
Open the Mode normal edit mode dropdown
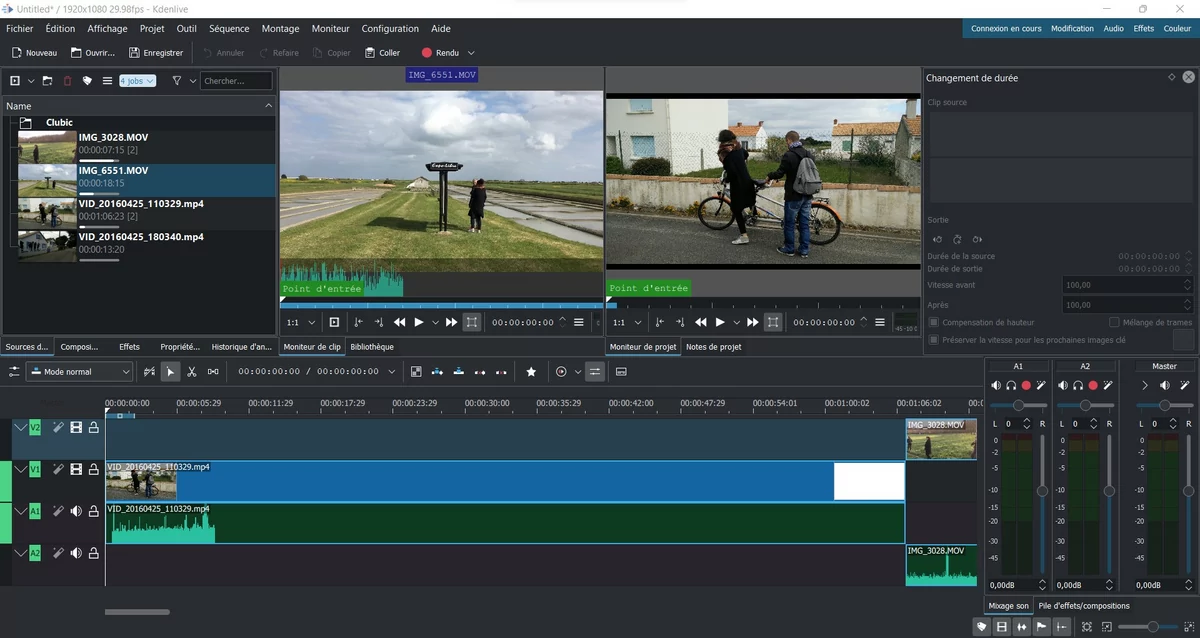tap(79, 372)
